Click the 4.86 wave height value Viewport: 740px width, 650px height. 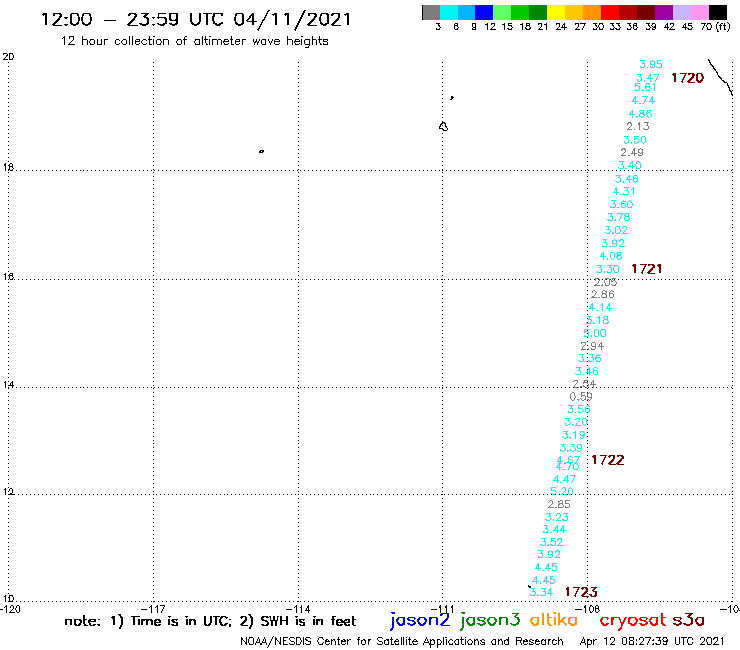640,114
